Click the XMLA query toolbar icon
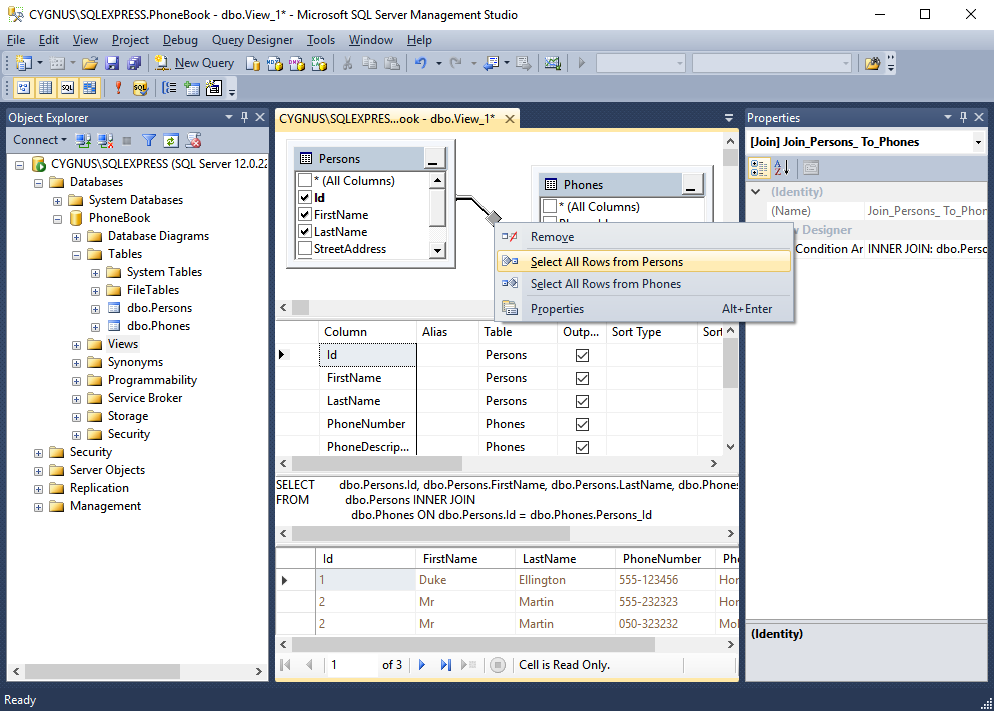The height and width of the screenshot is (711, 994). [319, 63]
